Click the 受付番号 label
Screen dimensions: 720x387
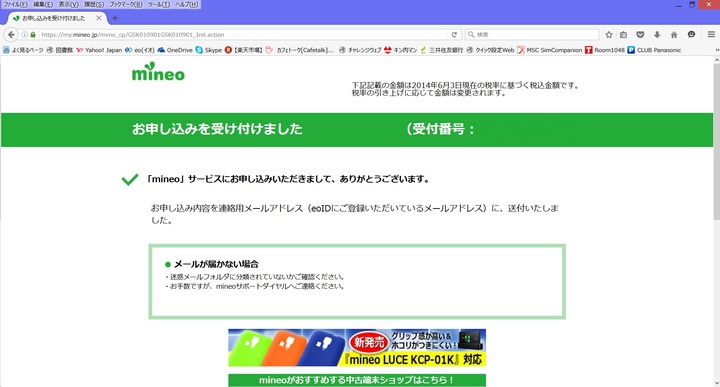440,129
